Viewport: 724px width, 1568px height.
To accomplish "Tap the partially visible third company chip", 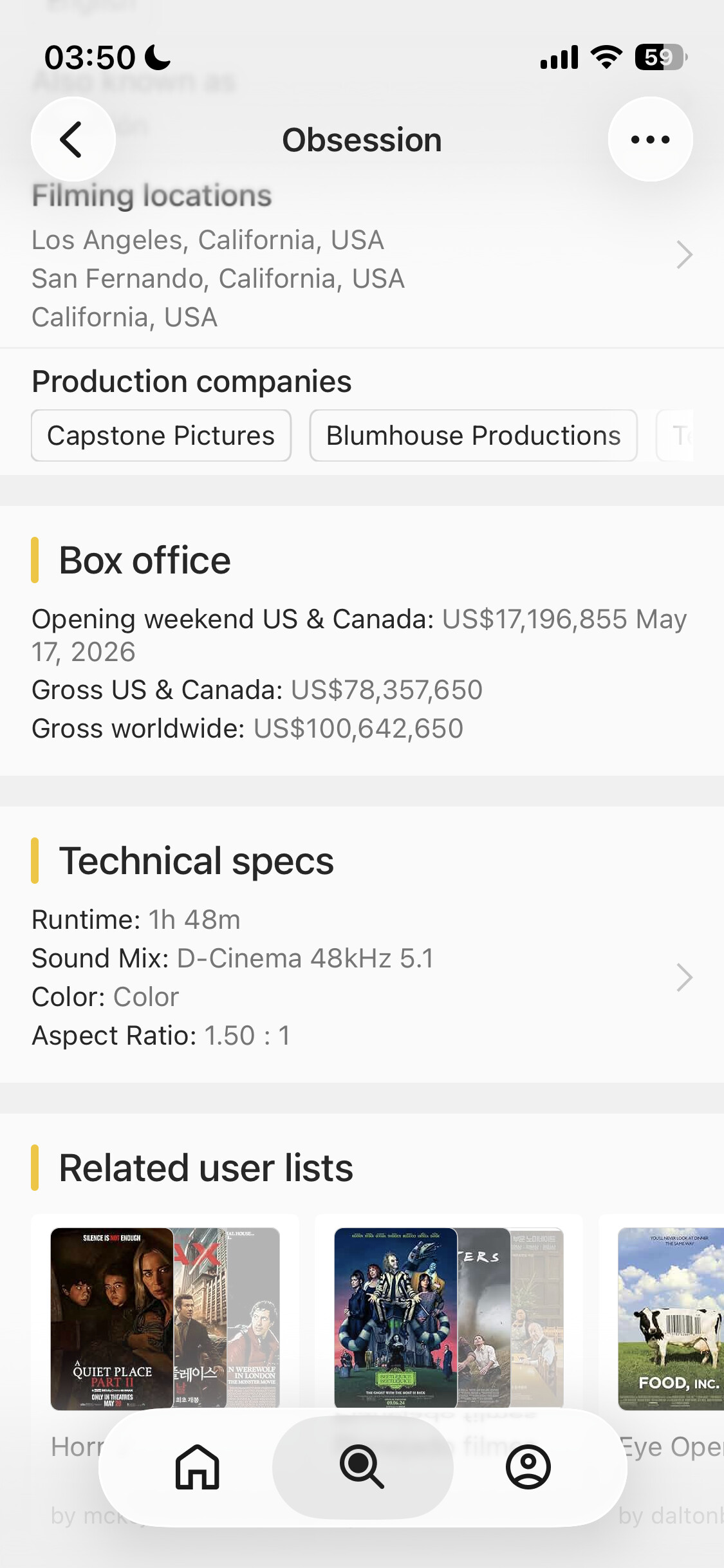I will pyautogui.click(x=676, y=436).
